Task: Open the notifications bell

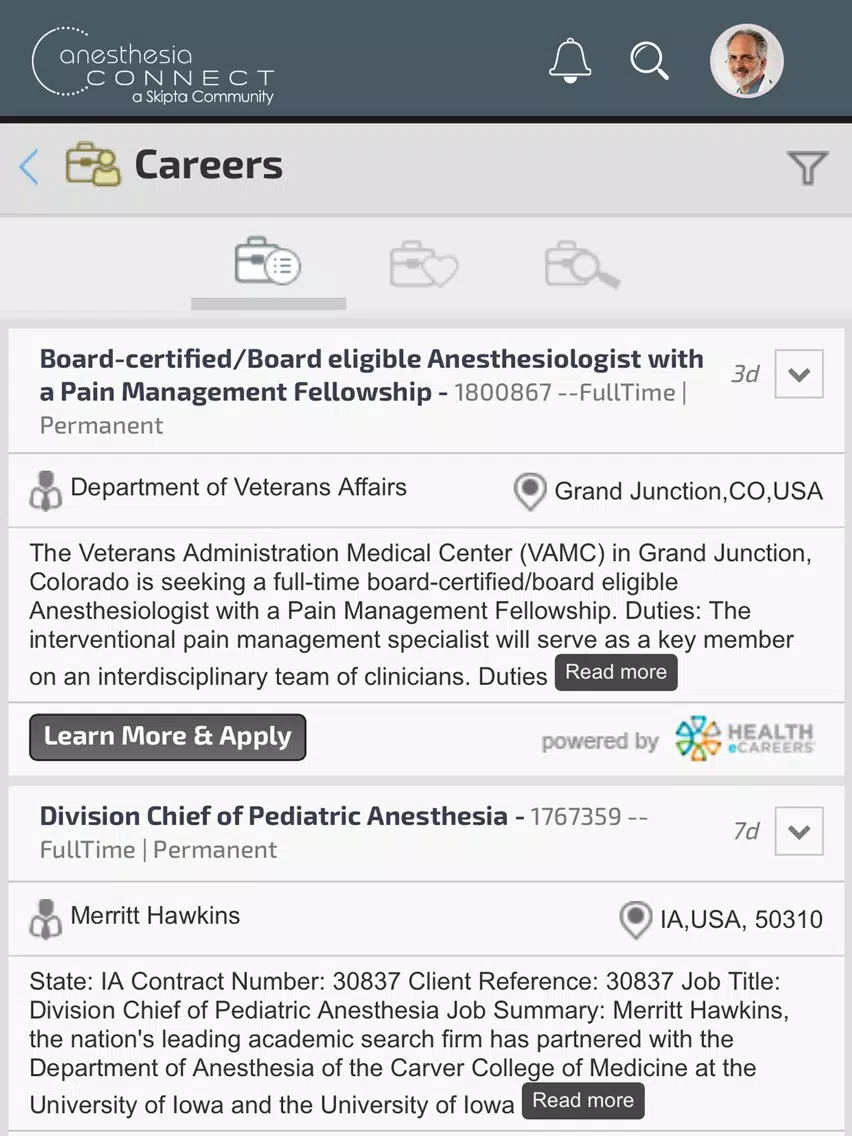Action: click(570, 60)
